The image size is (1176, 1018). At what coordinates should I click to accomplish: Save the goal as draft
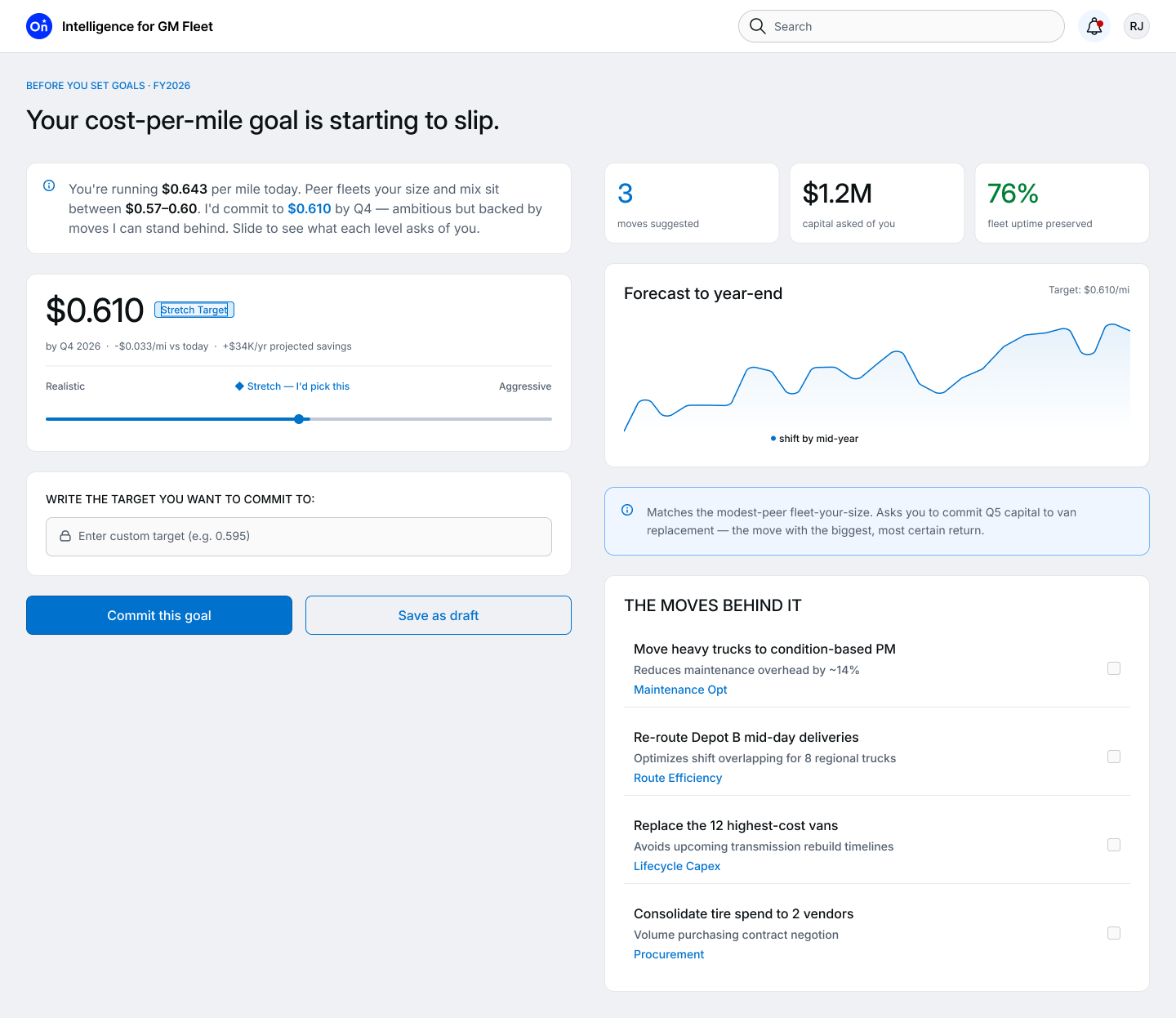(439, 615)
